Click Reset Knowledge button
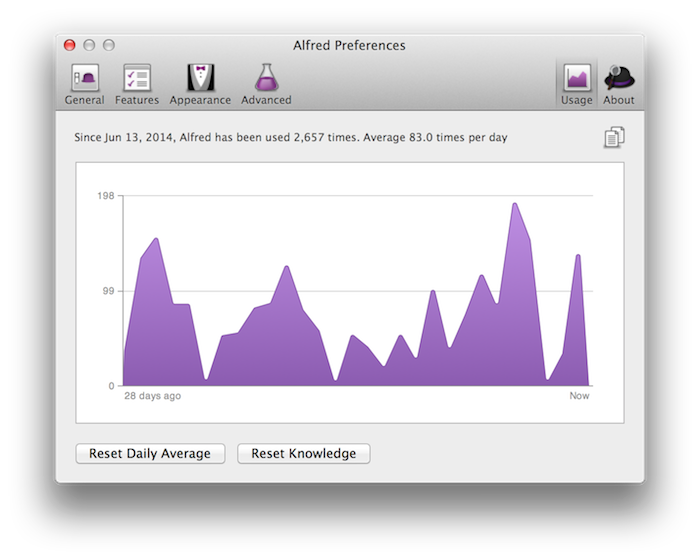This screenshot has height=560, width=700. pos(304,453)
